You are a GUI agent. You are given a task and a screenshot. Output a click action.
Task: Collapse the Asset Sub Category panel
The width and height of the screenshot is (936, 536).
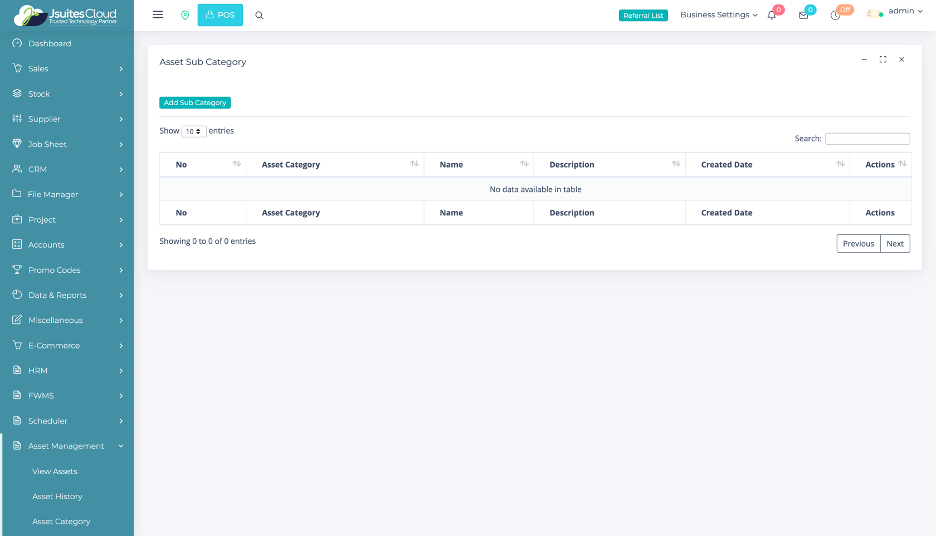point(864,60)
